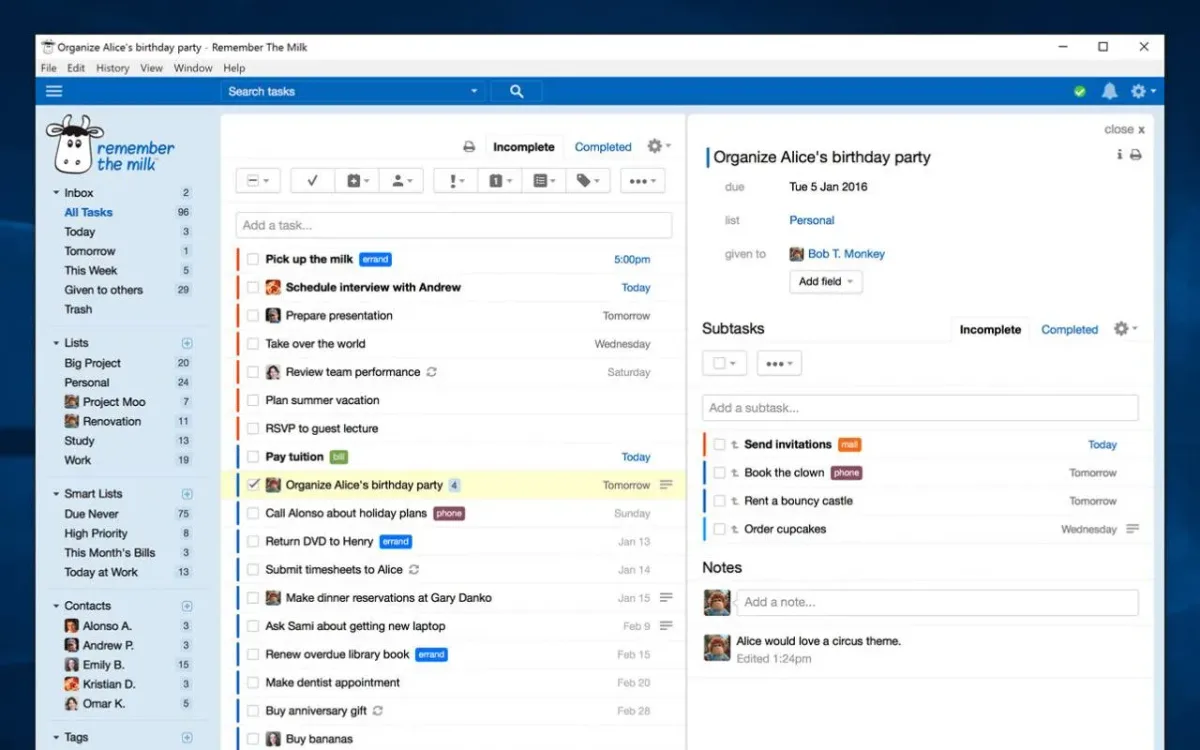This screenshot has height=750, width=1200.
Task: Switch to Completed tasks tab
Action: [602, 147]
